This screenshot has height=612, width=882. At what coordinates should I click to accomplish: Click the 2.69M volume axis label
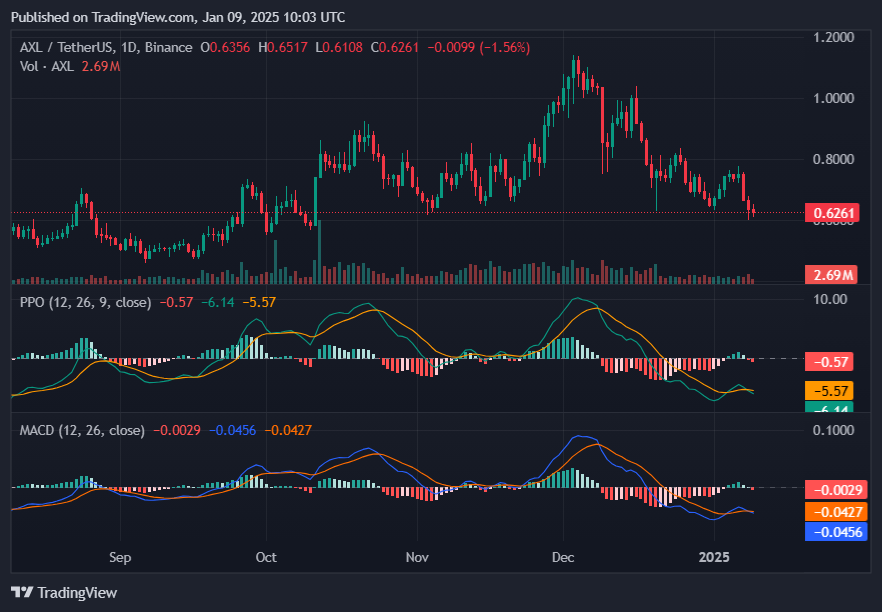pos(831,275)
